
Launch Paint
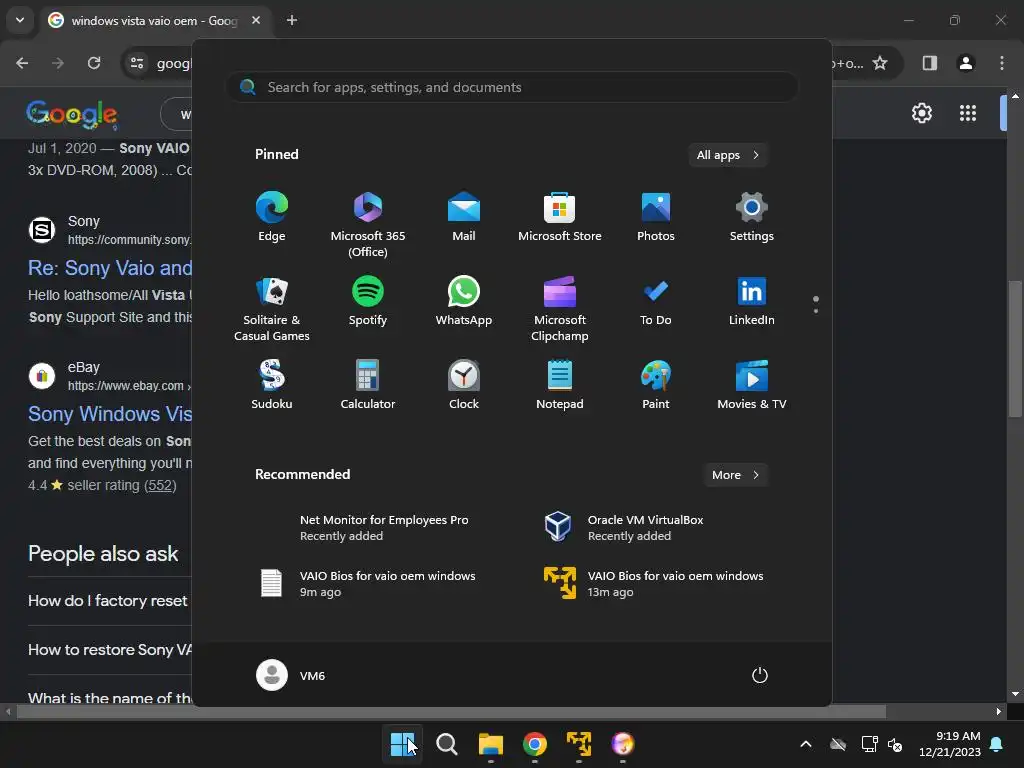pos(656,385)
